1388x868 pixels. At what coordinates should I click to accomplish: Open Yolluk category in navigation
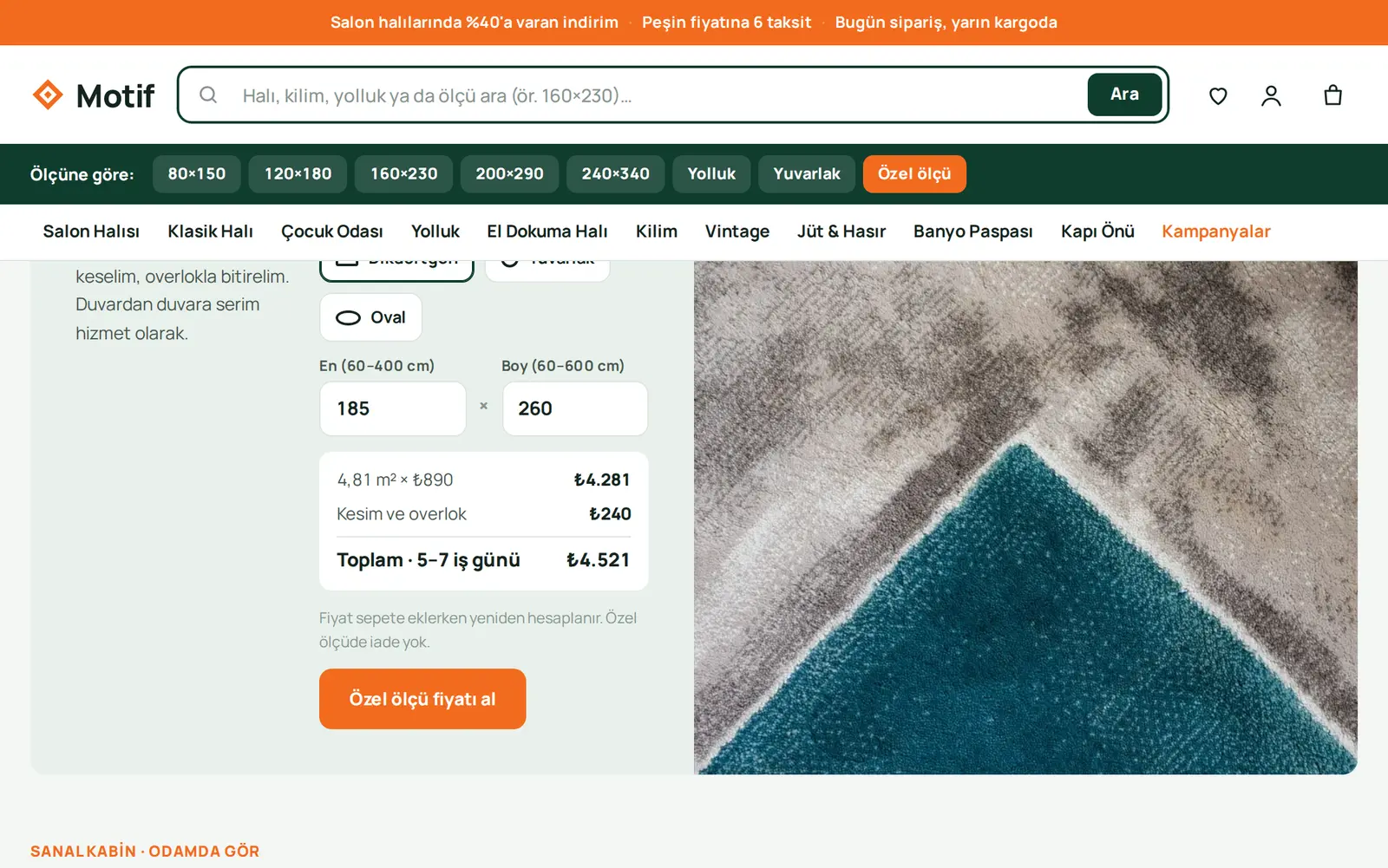tap(435, 232)
